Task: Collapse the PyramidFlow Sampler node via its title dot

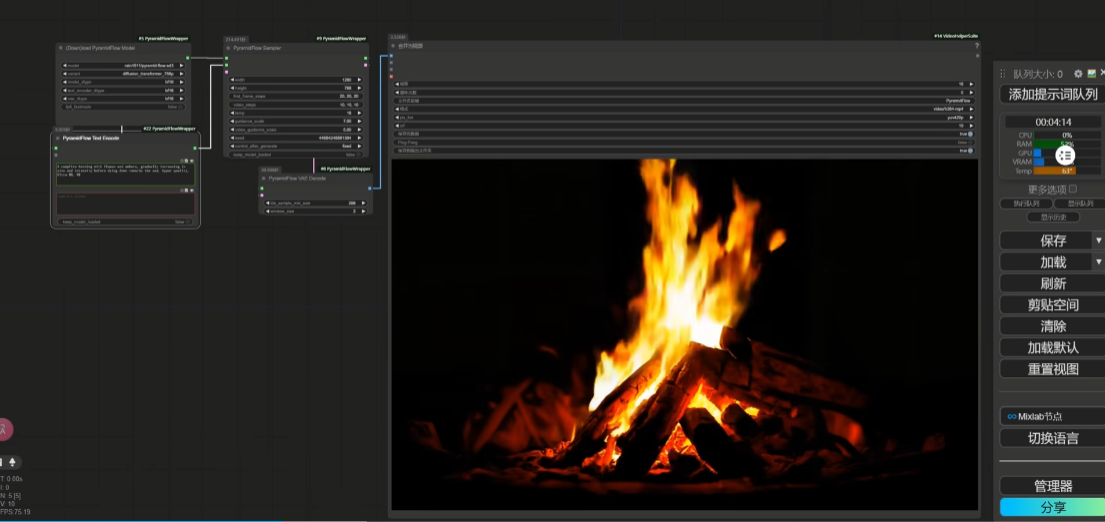Action: [x=229, y=47]
